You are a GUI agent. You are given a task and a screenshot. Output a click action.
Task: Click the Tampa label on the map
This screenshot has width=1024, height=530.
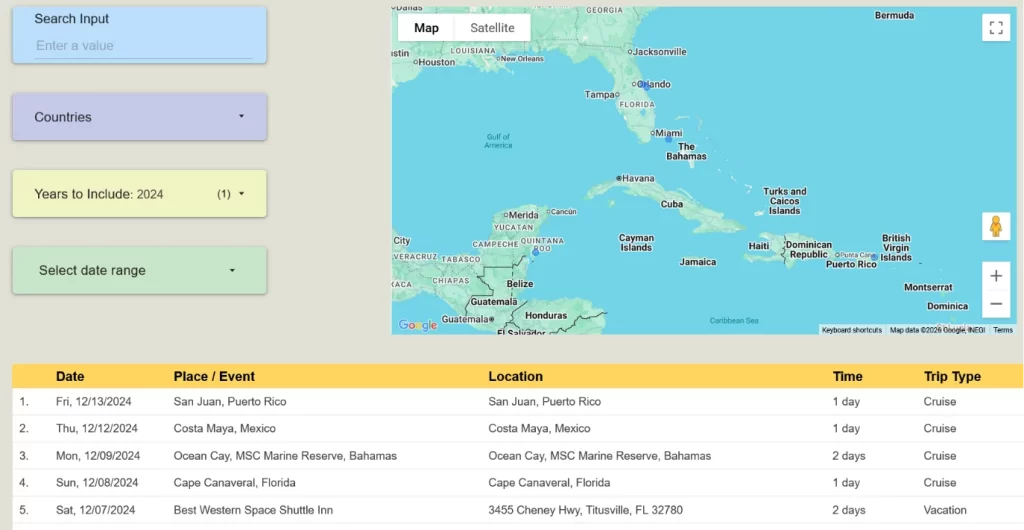[x=600, y=95]
